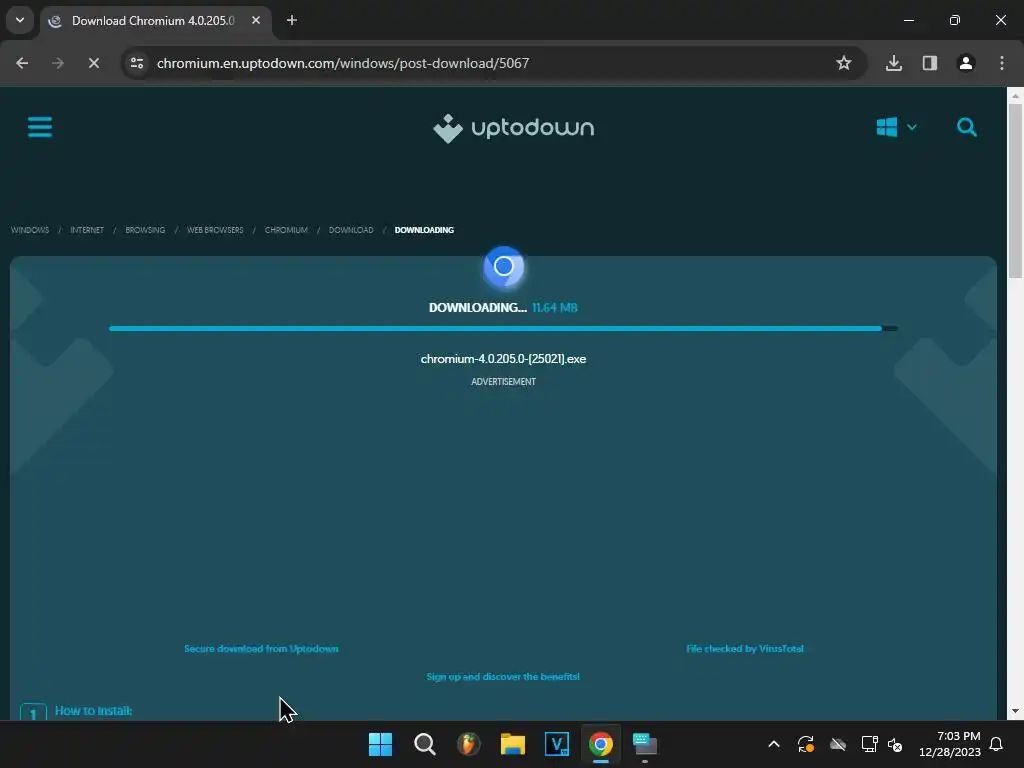This screenshot has width=1024, height=768.
Task: Click the Chromium app icon above Downloading
Action: [504, 266]
